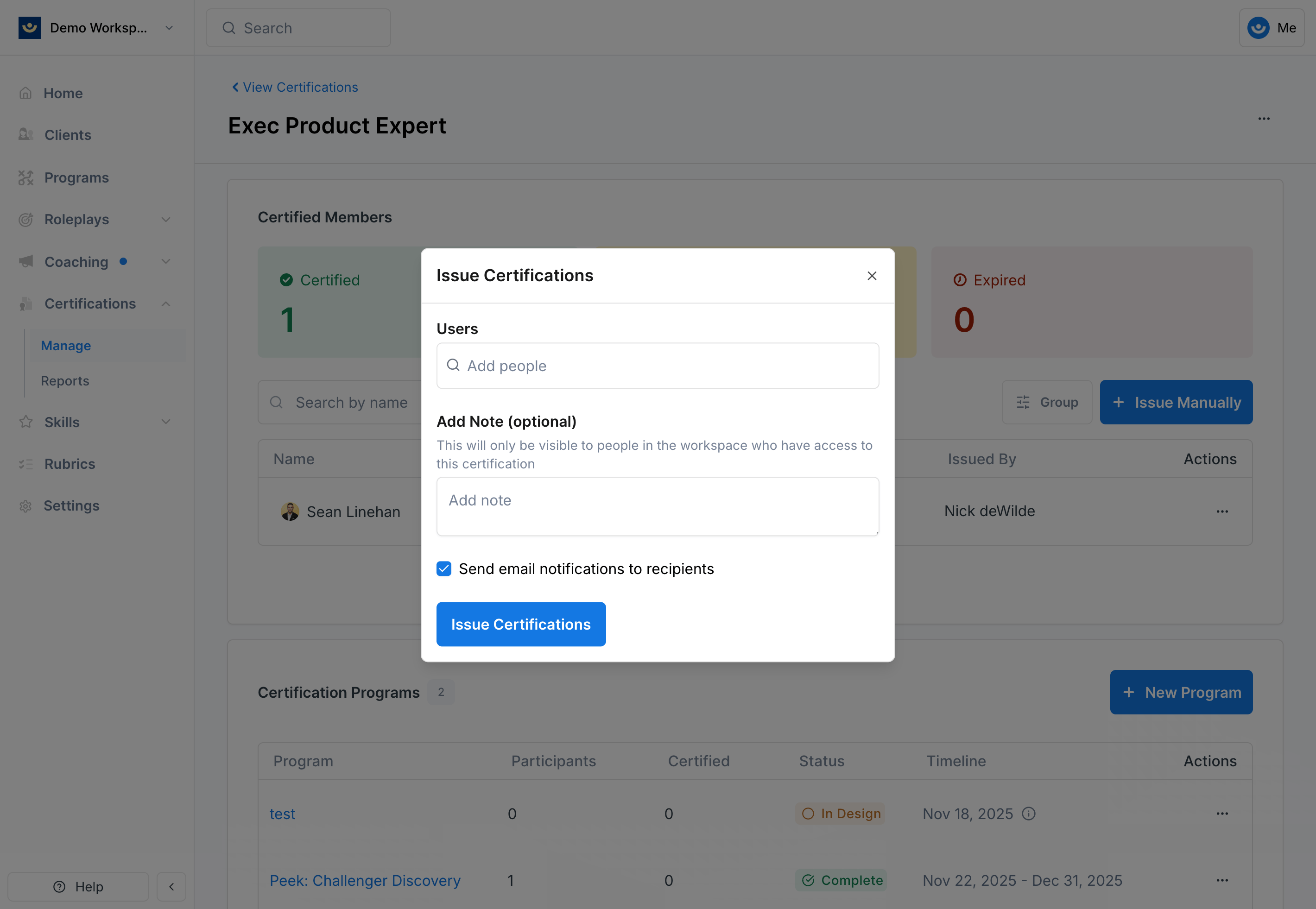Screen dimensions: 1316x909
Task: Click the Roleplays target icon
Action: (25, 219)
